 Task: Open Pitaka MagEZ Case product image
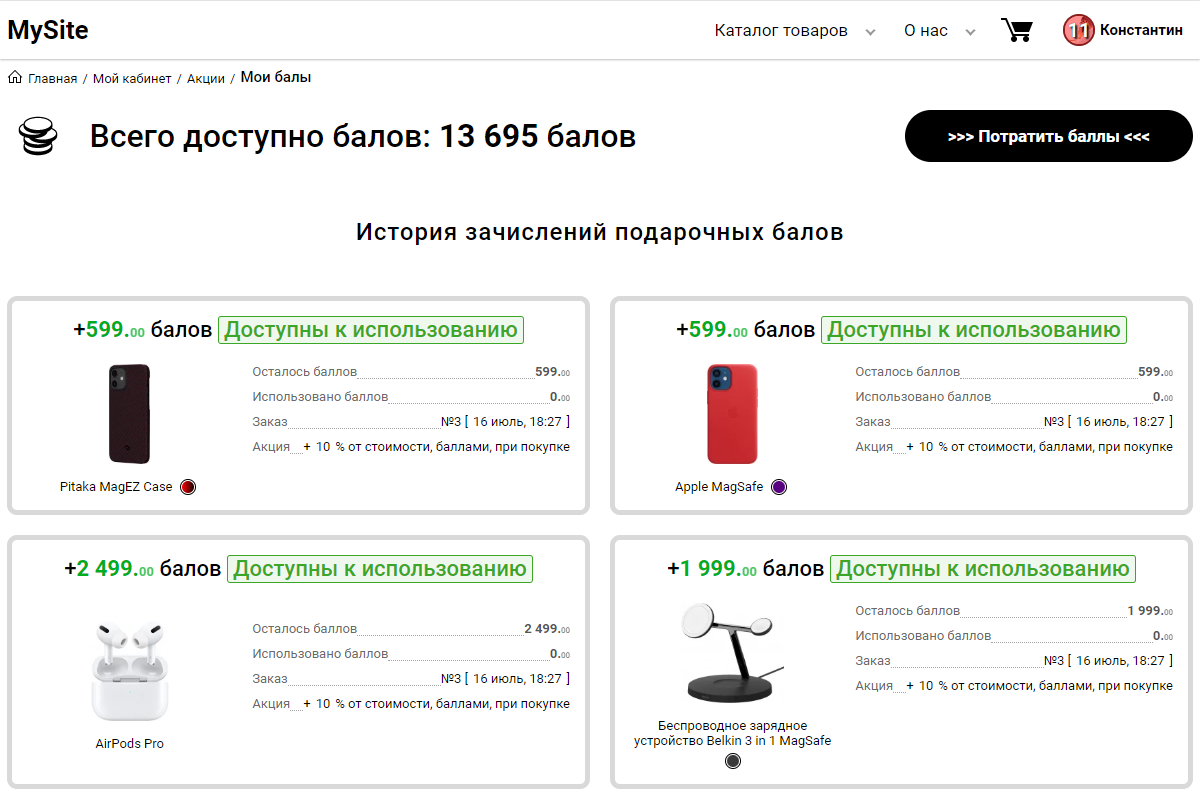[129, 414]
